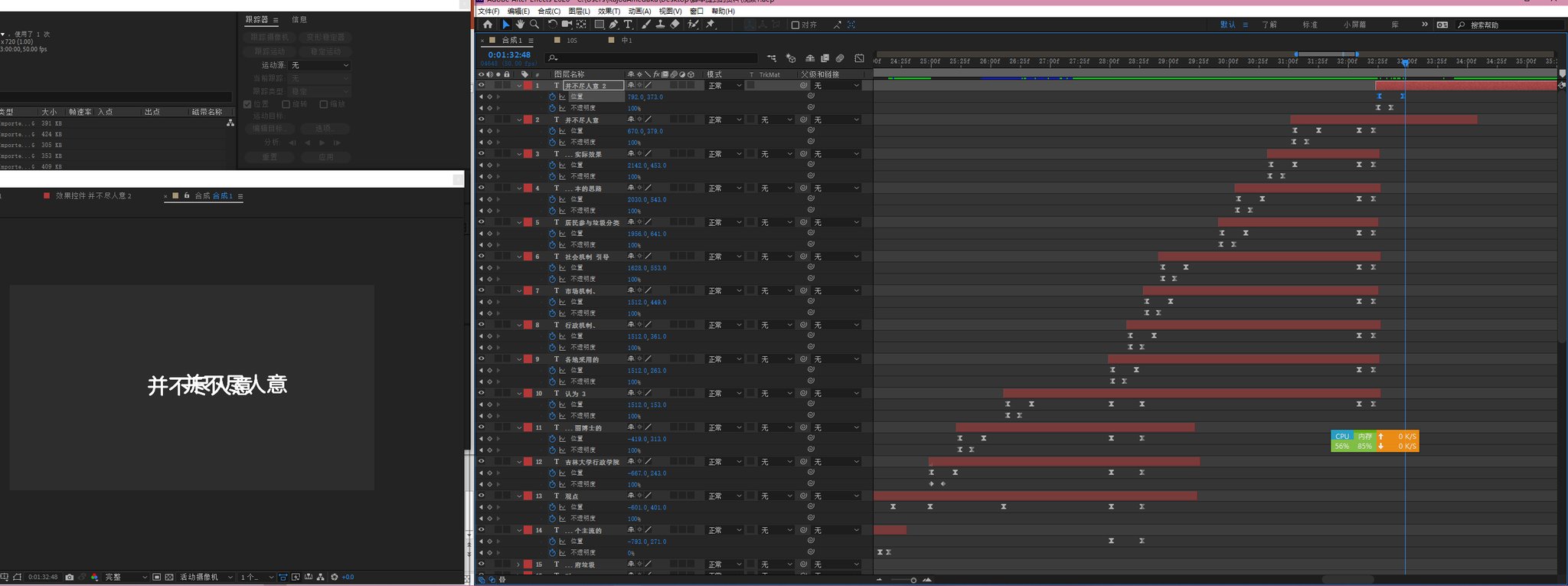Viewport: 1568px width, 586px height.
Task: Toggle the motion blur icon in timeline header
Action: (x=840, y=58)
